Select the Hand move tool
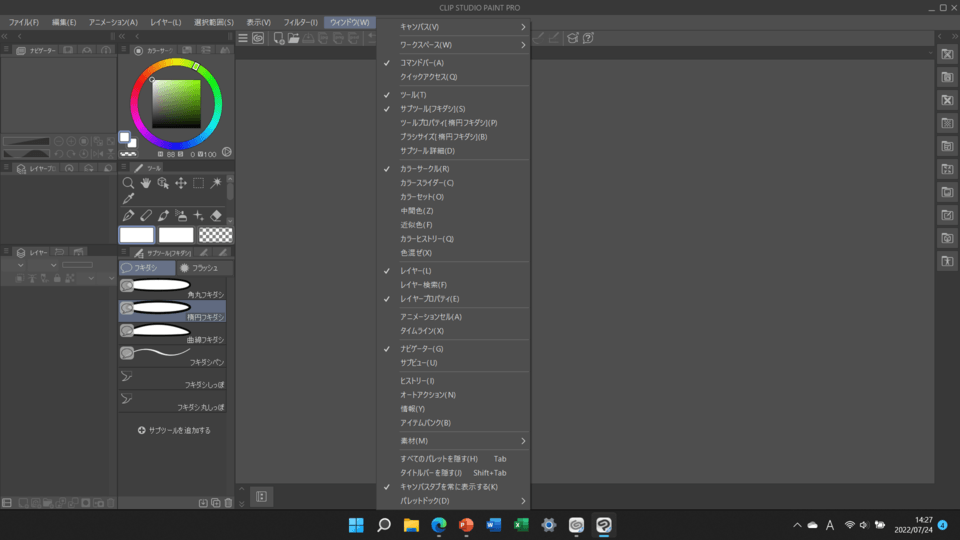The height and width of the screenshot is (540, 960). 146,182
